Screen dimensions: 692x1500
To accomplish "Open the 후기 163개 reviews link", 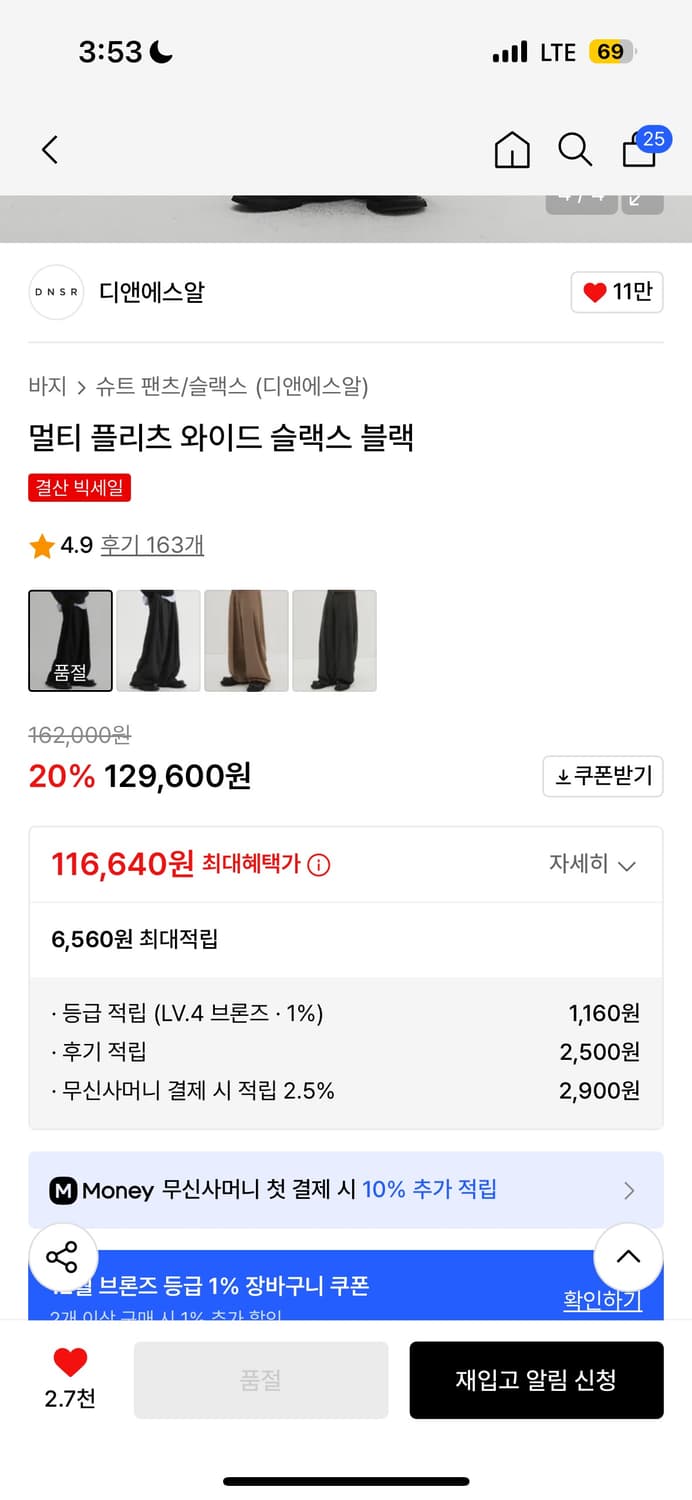I will click(x=151, y=545).
